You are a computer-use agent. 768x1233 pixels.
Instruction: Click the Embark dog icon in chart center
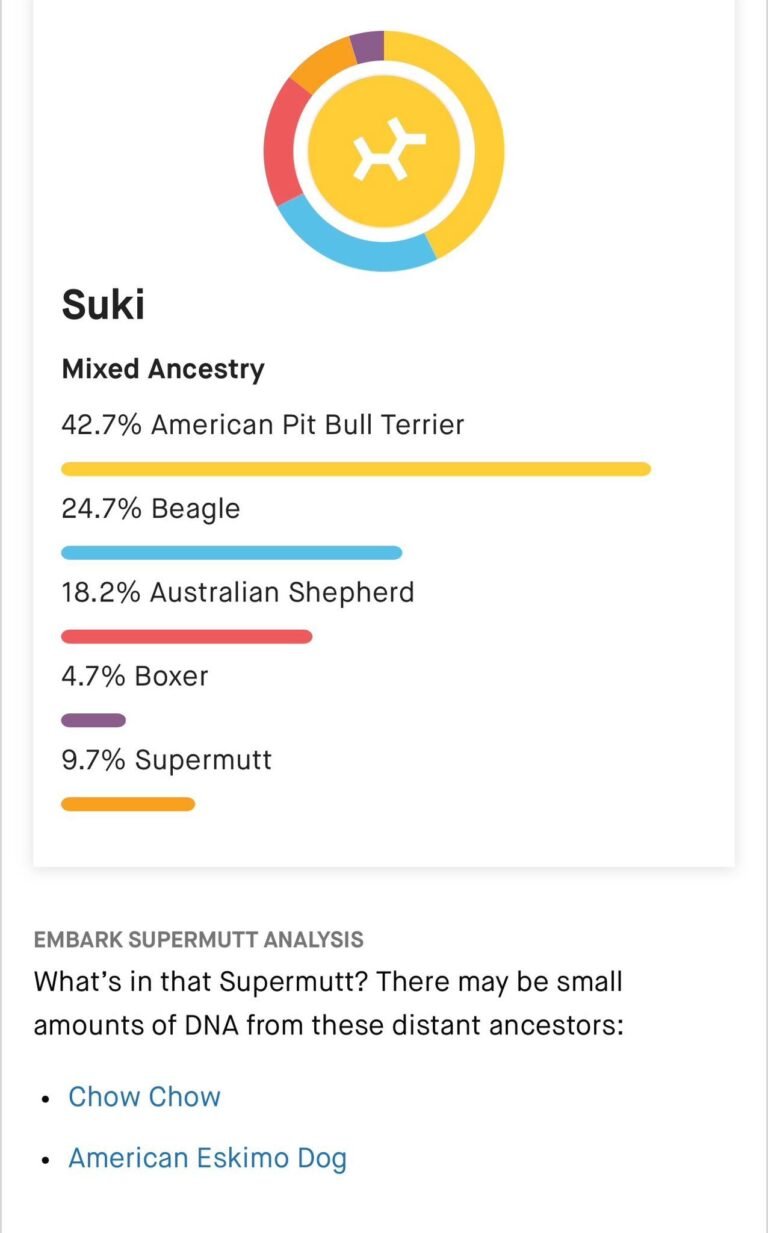pyautogui.click(x=384, y=152)
